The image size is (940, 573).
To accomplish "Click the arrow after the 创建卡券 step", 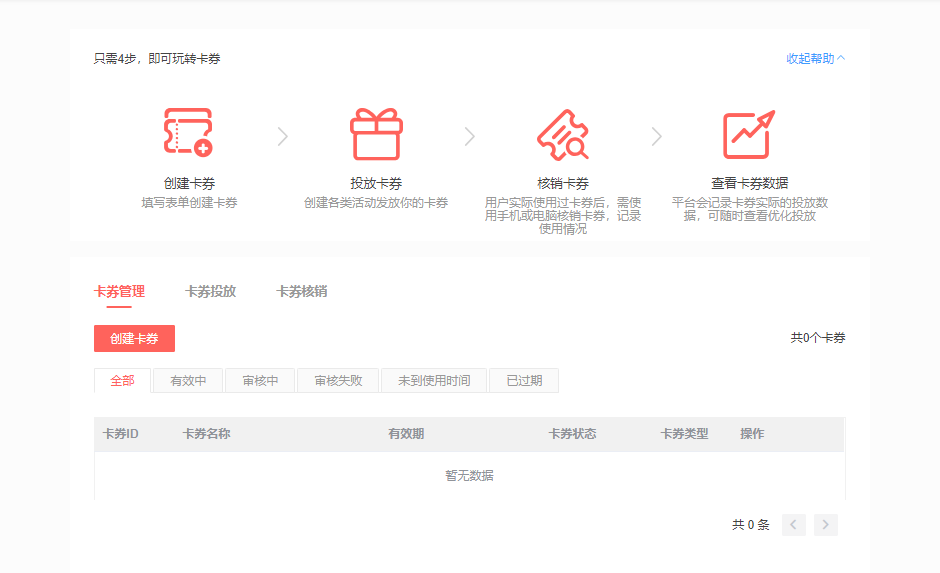I will pyautogui.click(x=283, y=136).
